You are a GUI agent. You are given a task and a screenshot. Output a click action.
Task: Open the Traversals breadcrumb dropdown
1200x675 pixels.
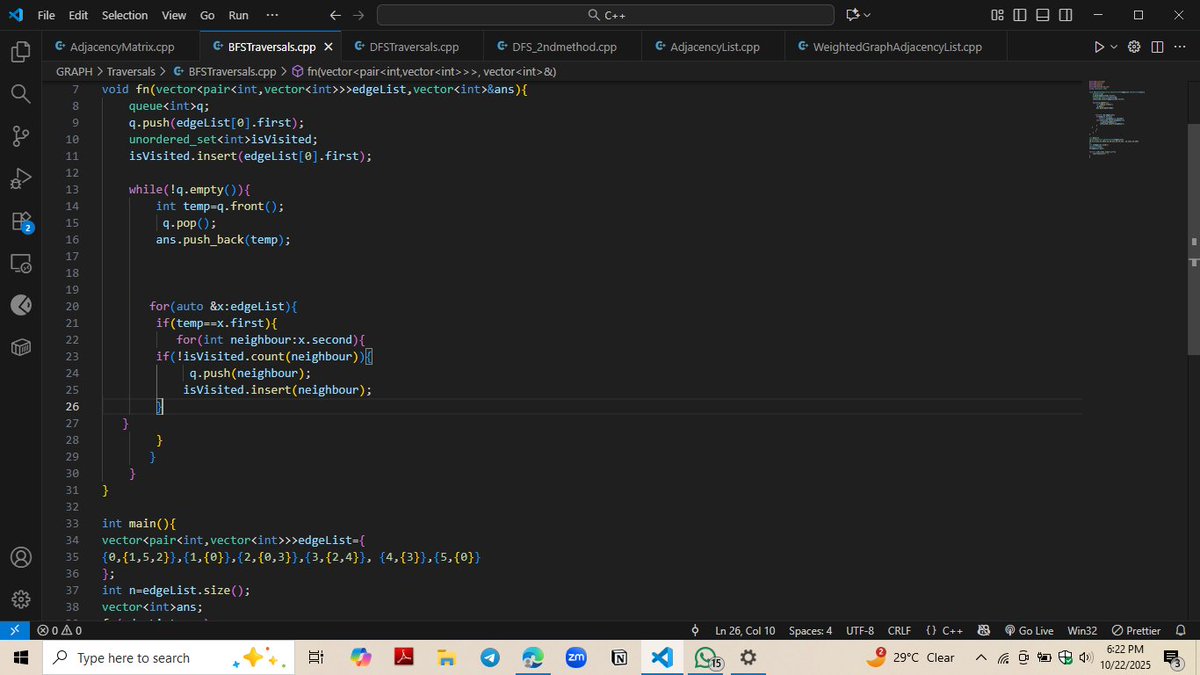(x=130, y=71)
